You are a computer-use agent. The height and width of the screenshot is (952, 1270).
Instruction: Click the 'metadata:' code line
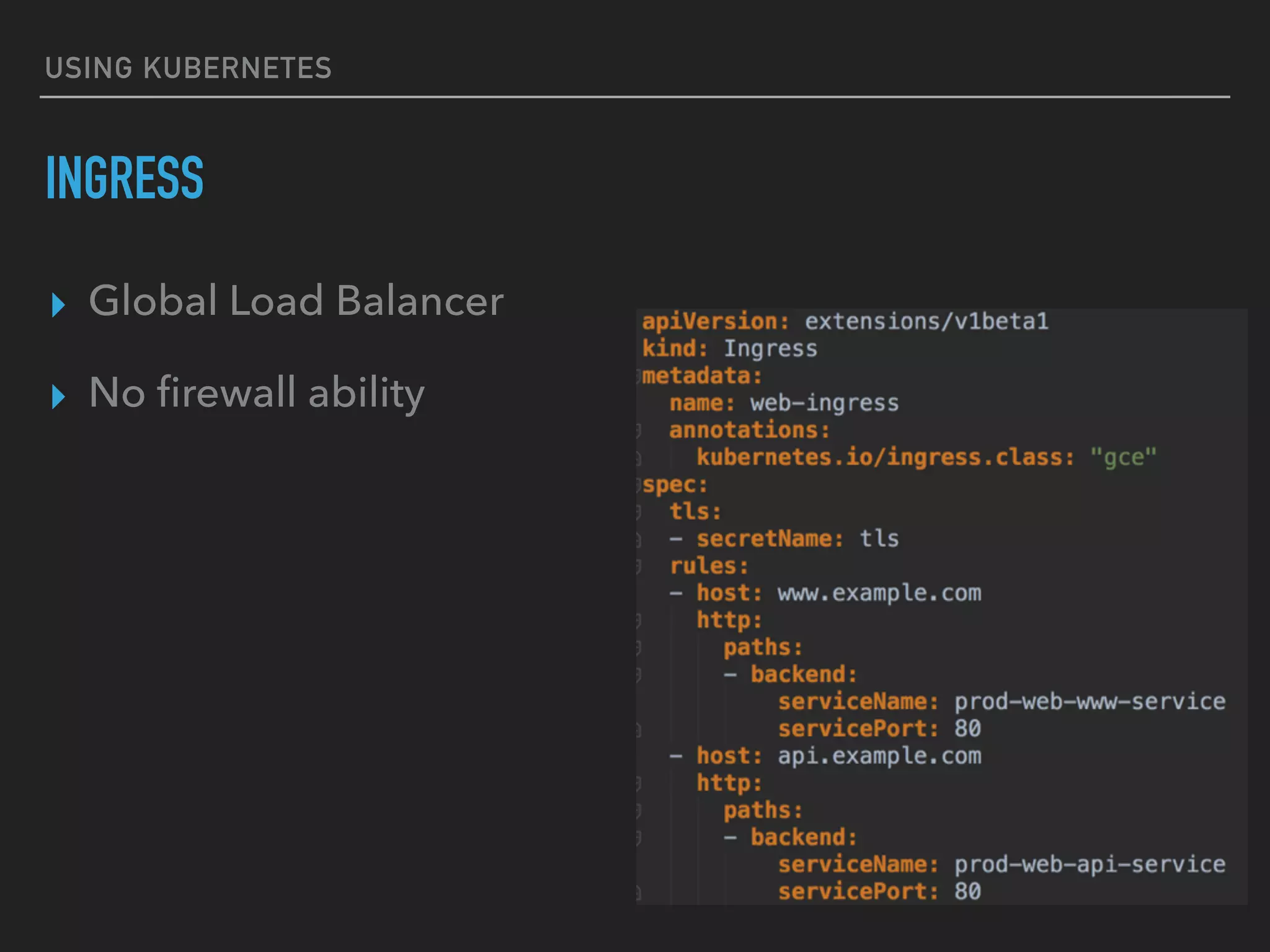702,376
